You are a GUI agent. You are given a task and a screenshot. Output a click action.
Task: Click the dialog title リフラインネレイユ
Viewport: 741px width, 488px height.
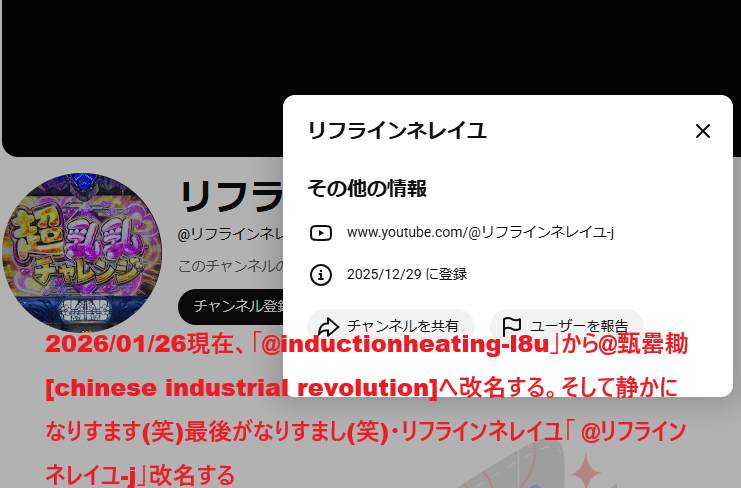click(x=397, y=131)
